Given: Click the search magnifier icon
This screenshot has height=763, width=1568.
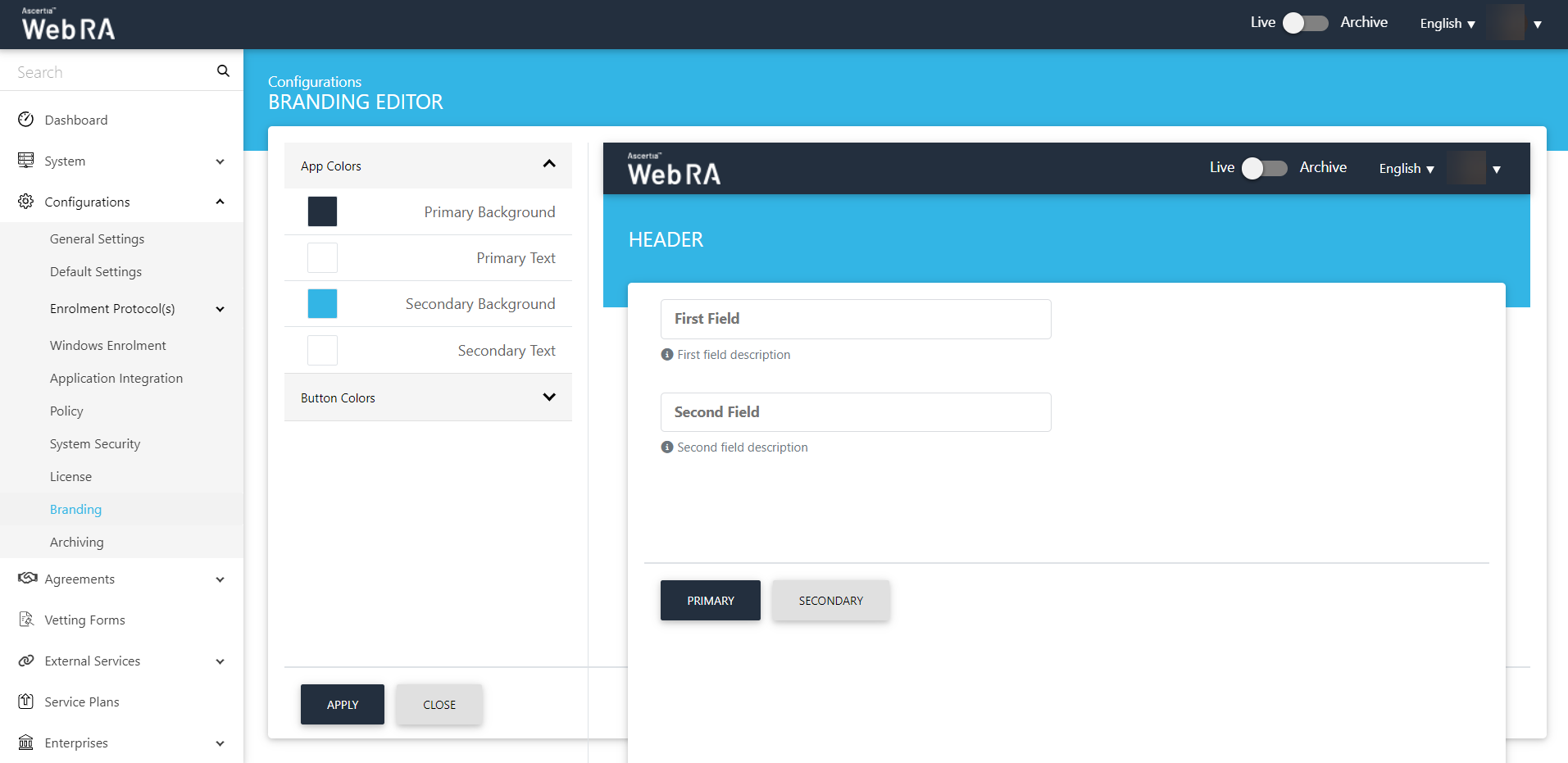Looking at the screenshot, I should 223,71.
